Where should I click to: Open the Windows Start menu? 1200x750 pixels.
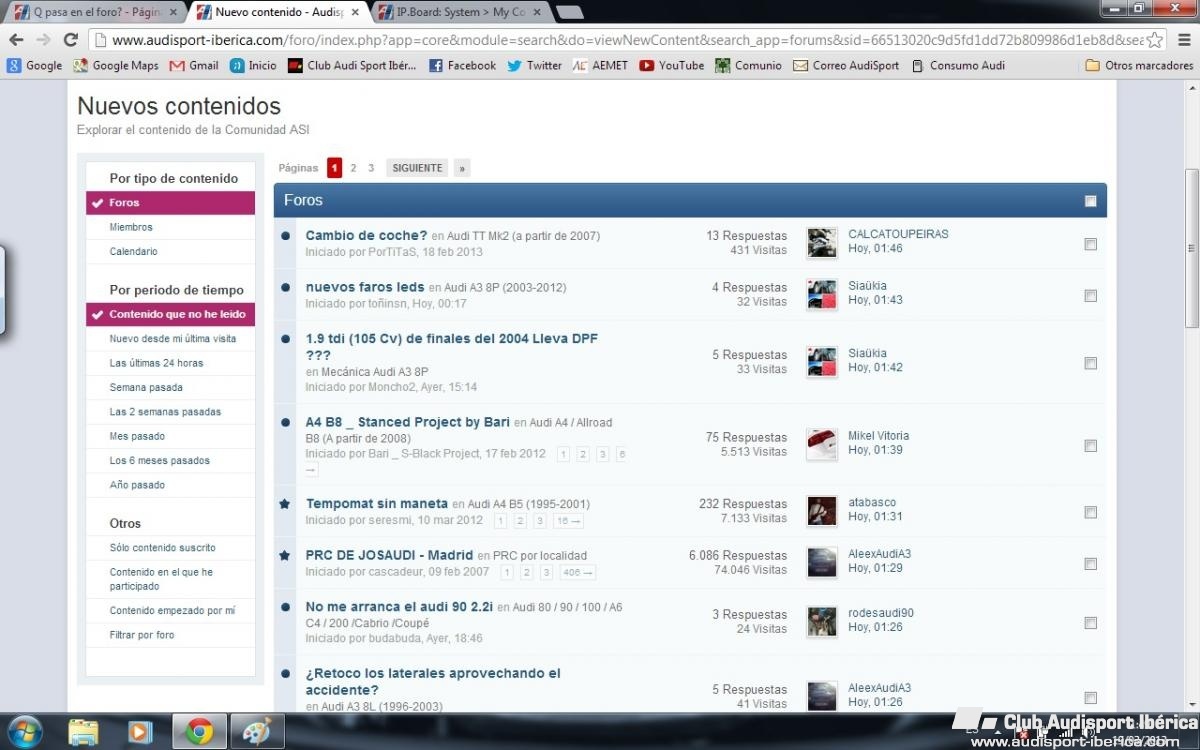[x=24, y=731]
